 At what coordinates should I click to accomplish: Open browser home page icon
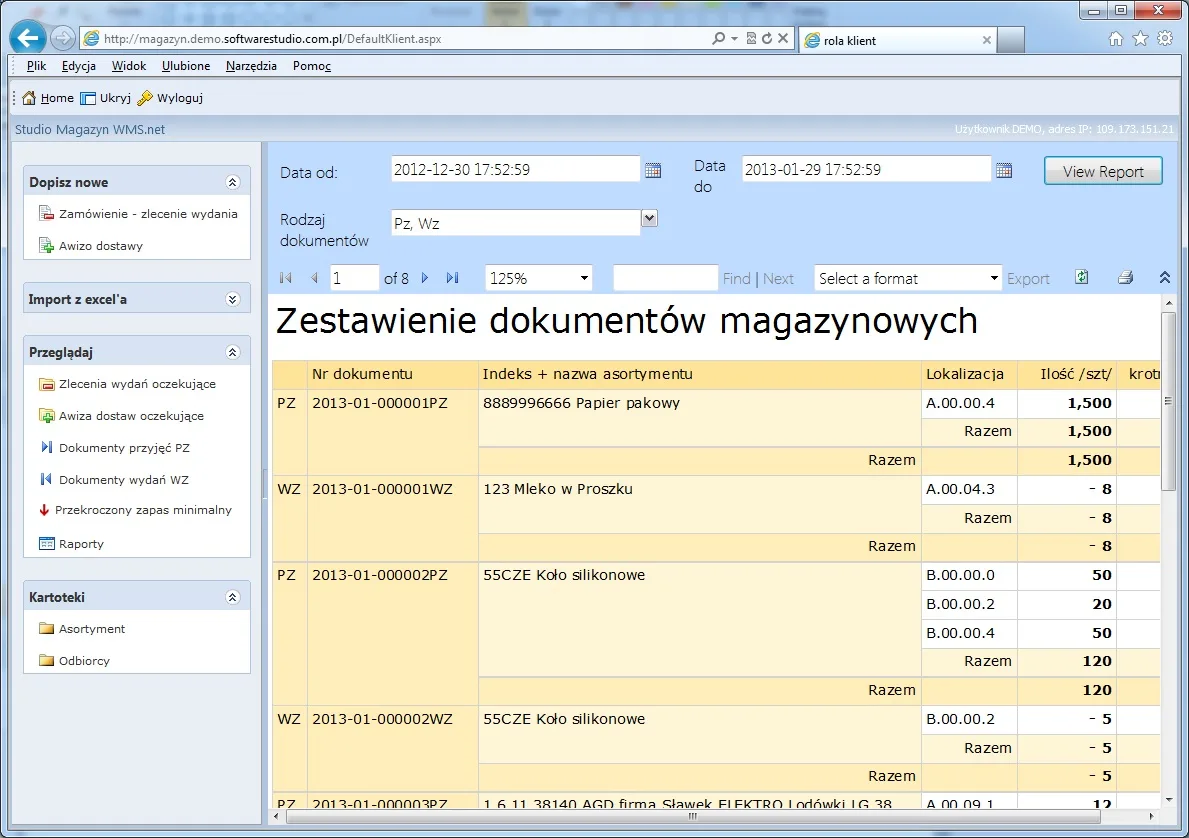point(1115,39)
